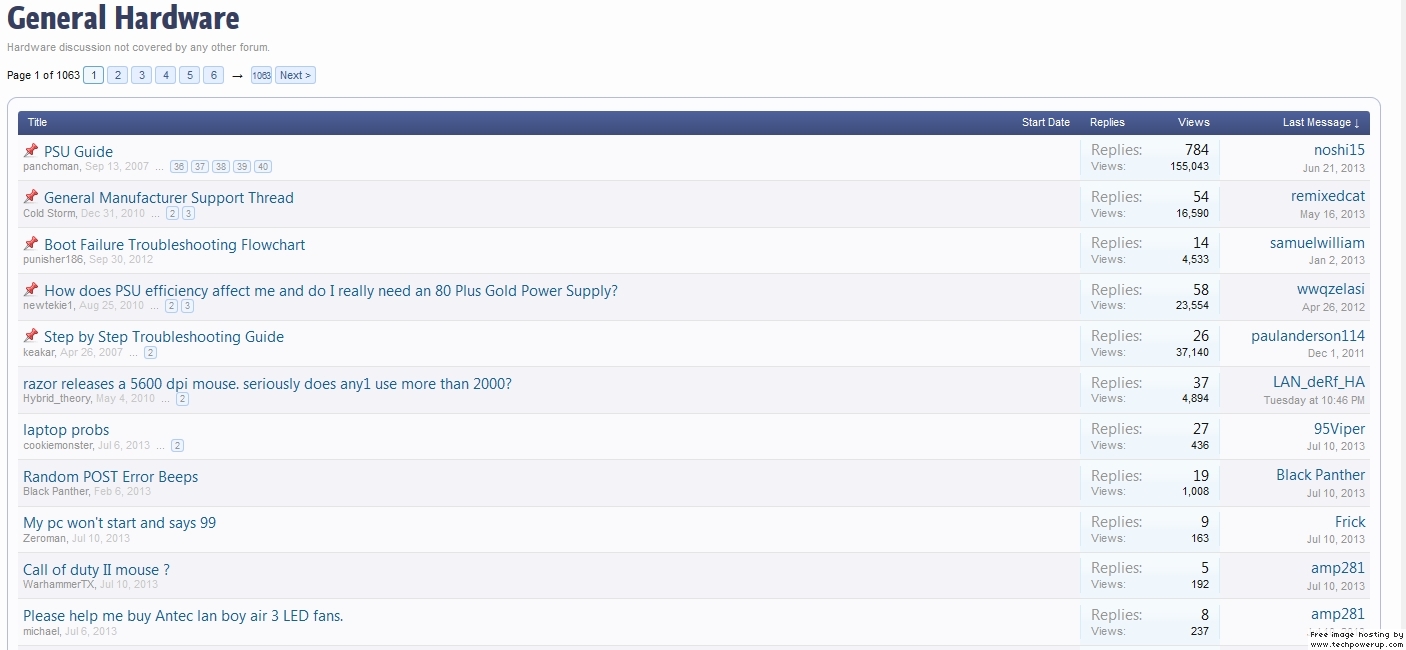
Task: Click the sticky pin next to General Manufacturer Support Thread
Action: coord(30,197)
